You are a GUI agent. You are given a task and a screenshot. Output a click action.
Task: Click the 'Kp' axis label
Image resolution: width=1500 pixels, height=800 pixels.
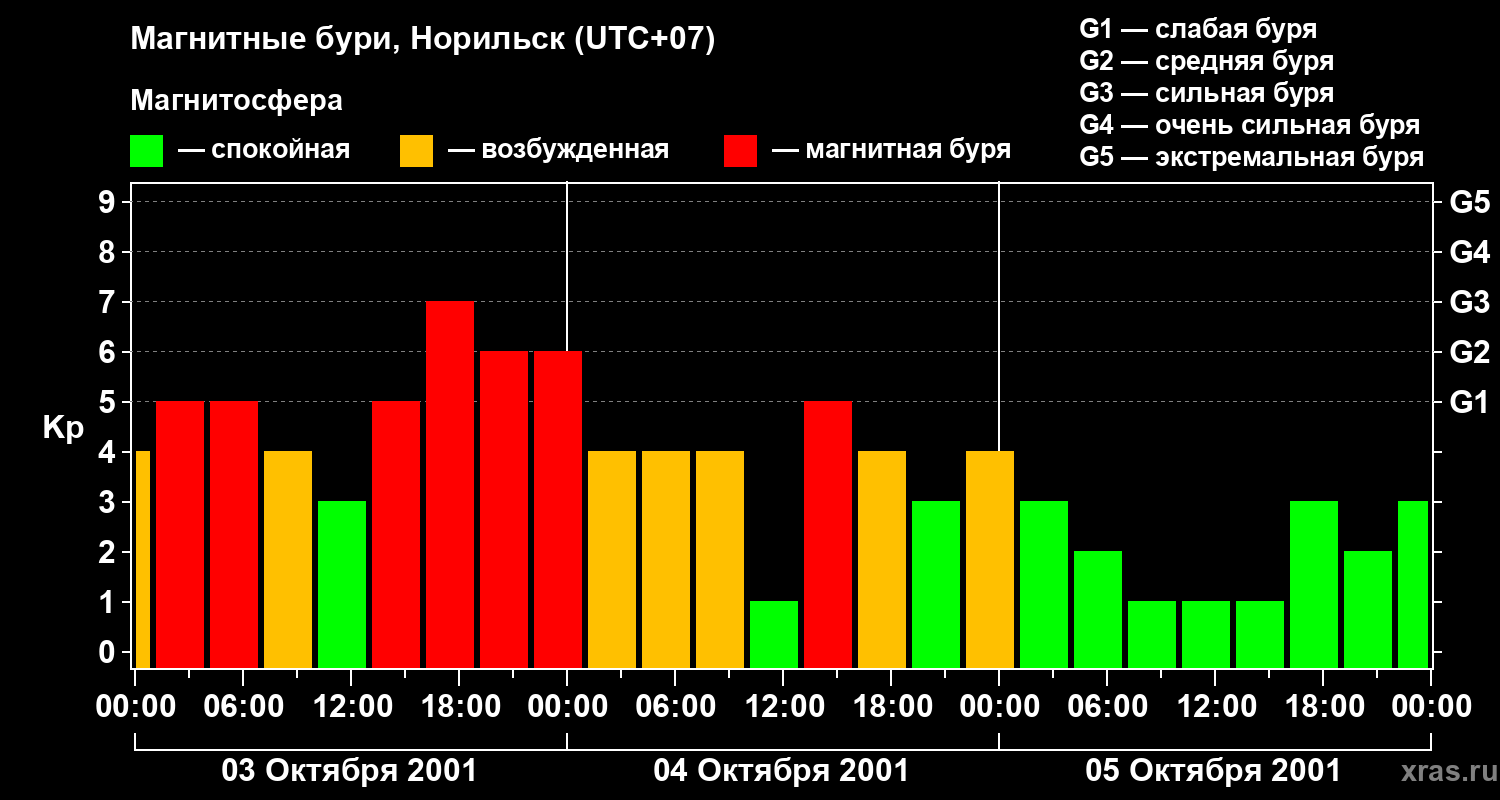coord(63,428)
